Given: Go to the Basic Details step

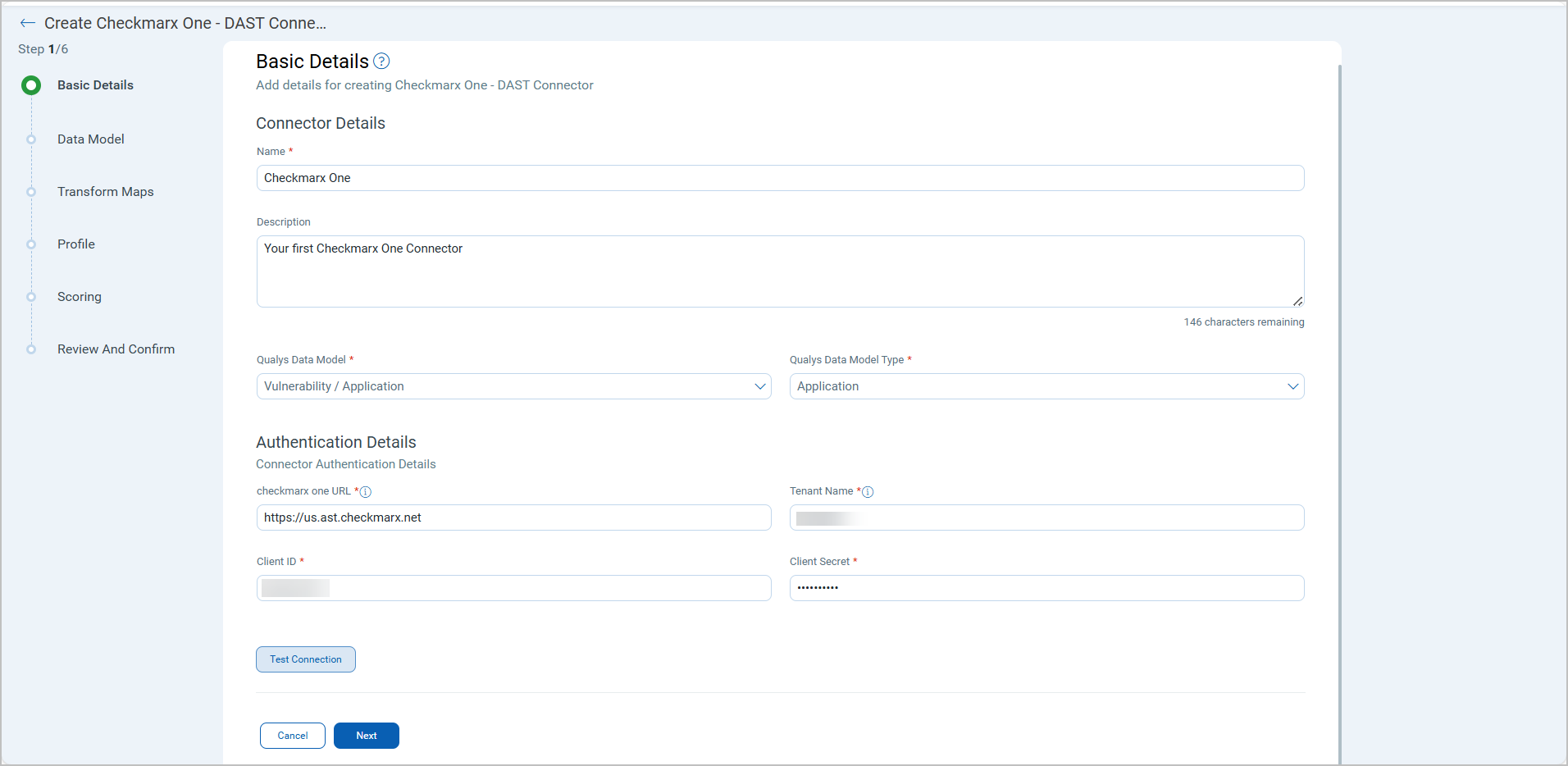Looking at the screenshot, I should click(95, 85).
